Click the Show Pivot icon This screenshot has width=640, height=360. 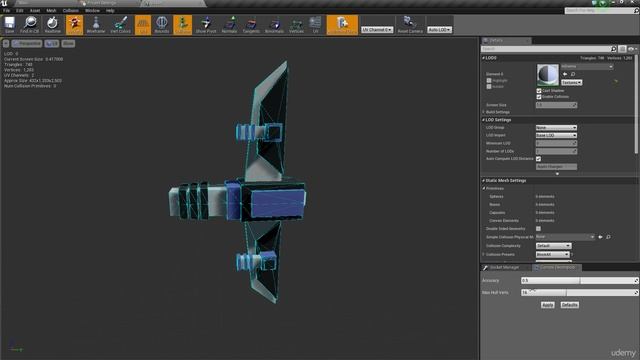pos(206,24)
